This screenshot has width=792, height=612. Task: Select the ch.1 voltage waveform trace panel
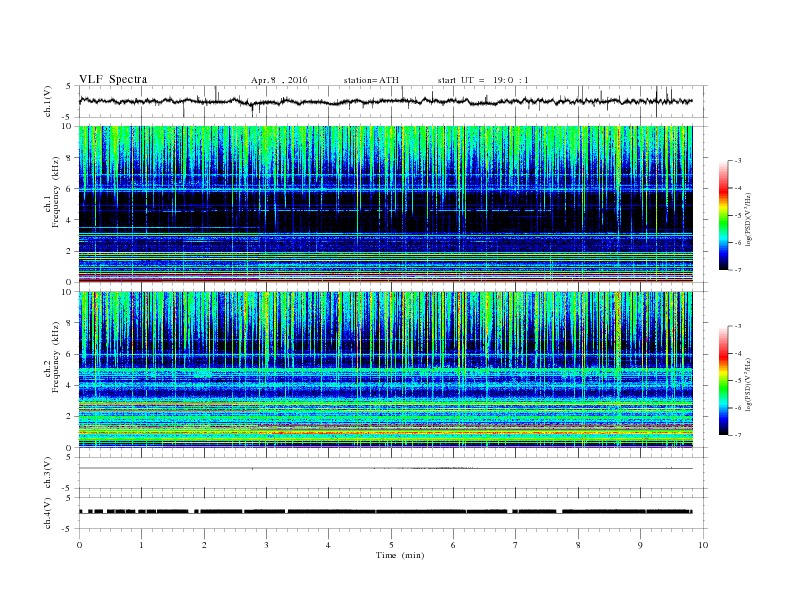click(x=390, y=102)
